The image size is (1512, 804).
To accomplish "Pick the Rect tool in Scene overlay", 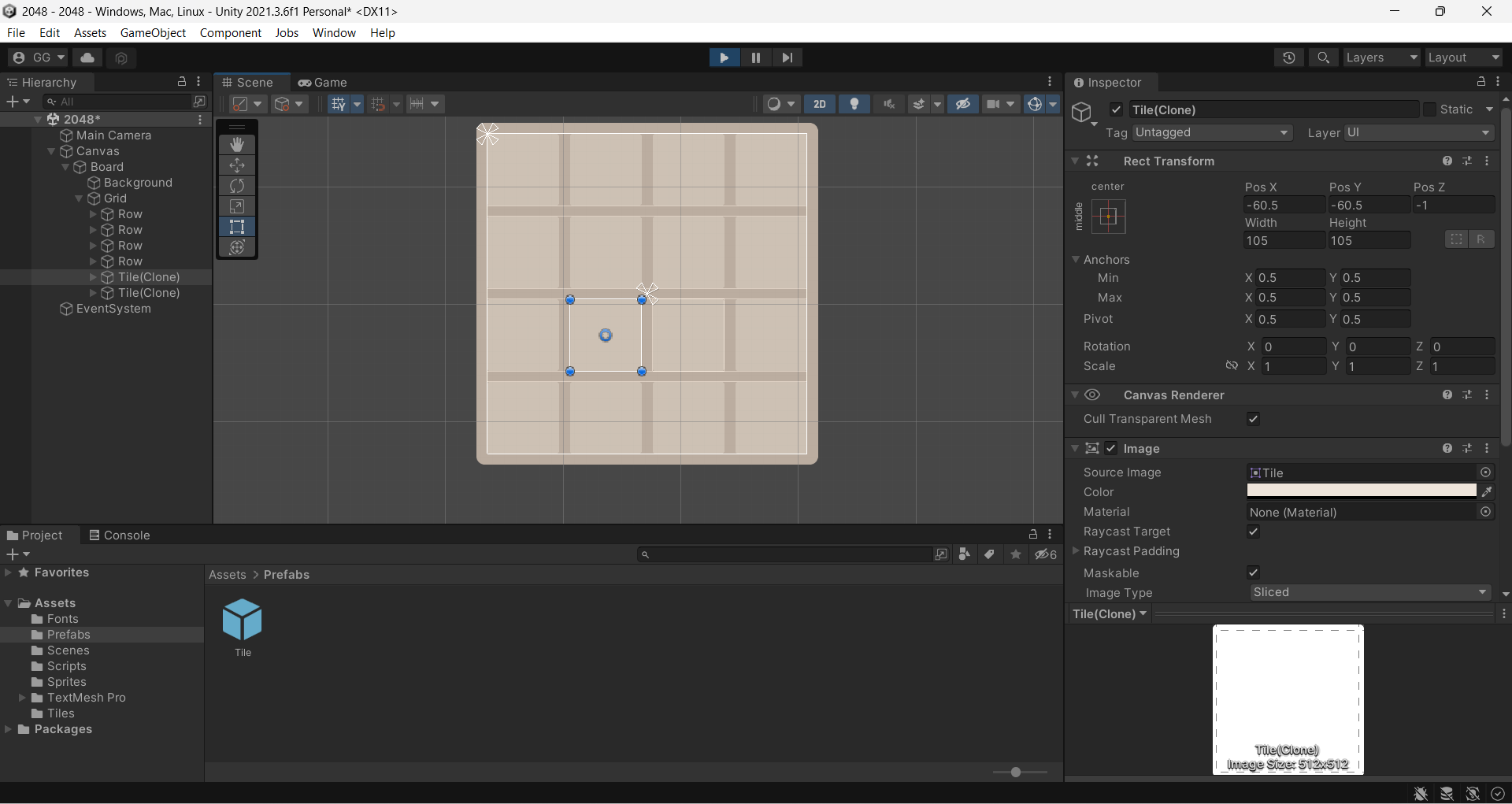I will [237, 227].
